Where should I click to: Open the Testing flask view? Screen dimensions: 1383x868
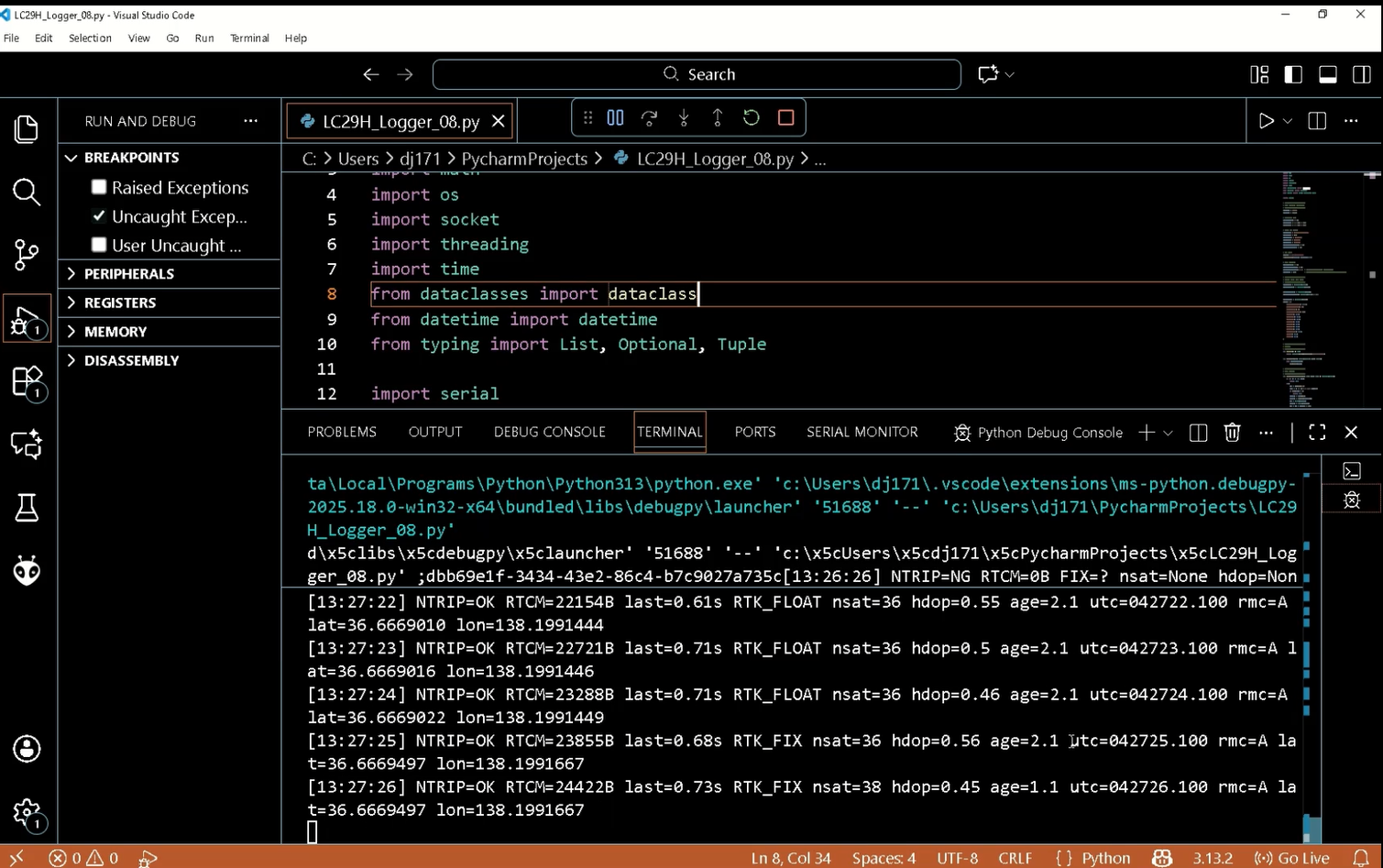point(27,508)
